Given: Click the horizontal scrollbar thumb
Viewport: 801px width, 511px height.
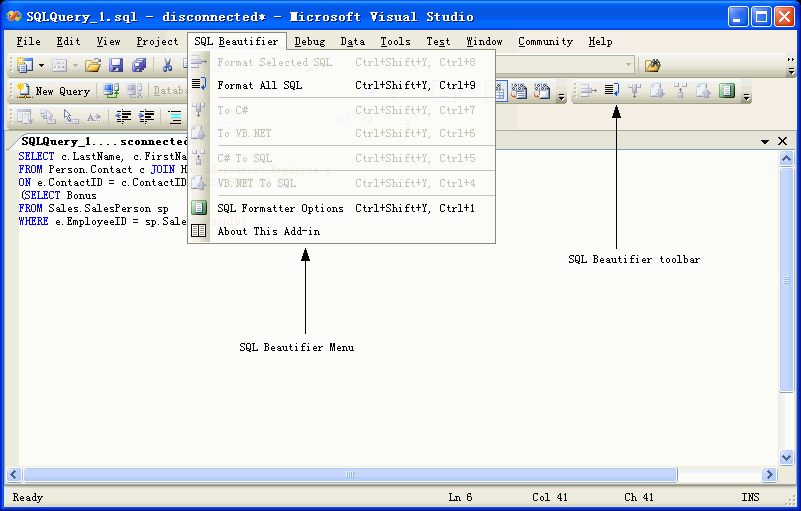Looking at the screenshot, I should click(x=350, y=475).
